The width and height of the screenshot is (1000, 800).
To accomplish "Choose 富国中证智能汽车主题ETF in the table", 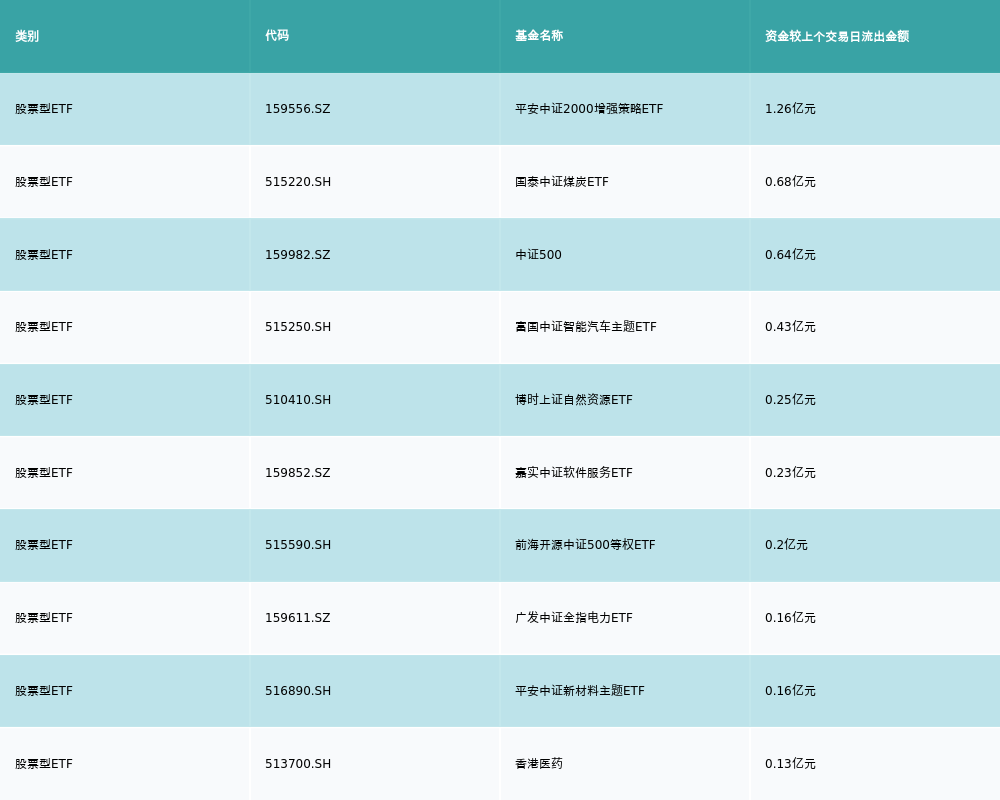I will click(586, 327).
